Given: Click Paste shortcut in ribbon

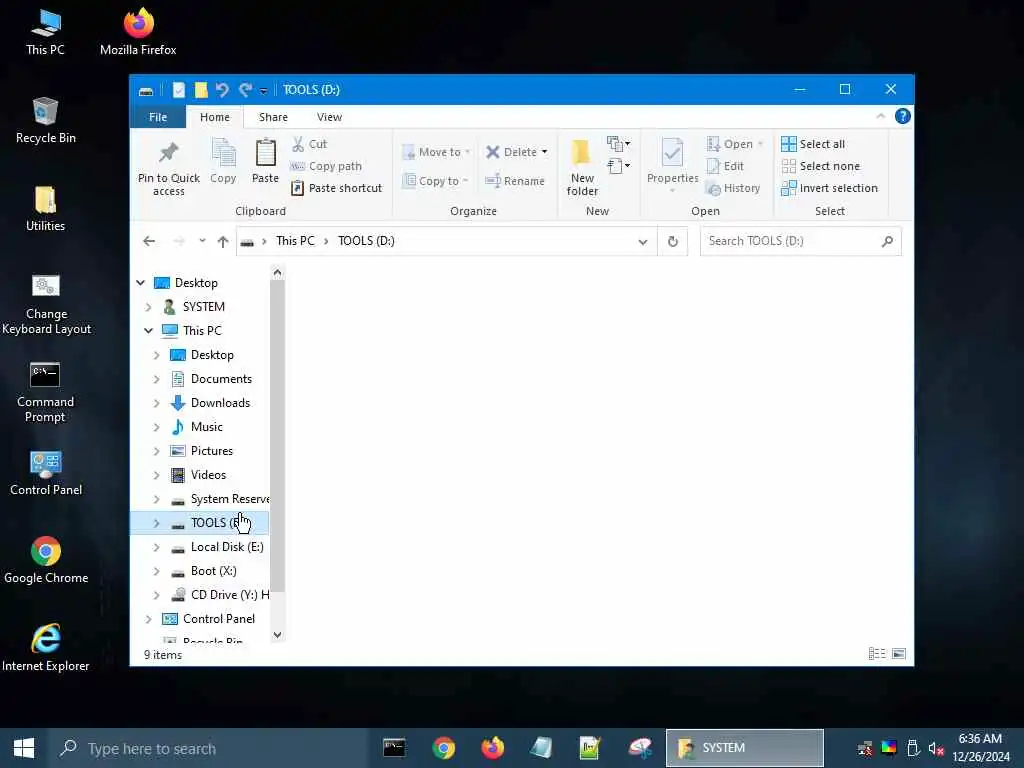Looking at the screenshot, I should click(x=336, y=188).
